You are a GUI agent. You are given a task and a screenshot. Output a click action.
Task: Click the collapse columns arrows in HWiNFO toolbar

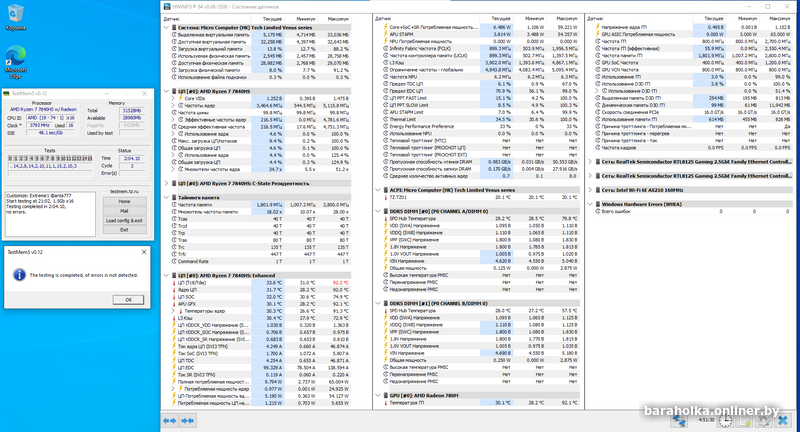click(187, 421)
